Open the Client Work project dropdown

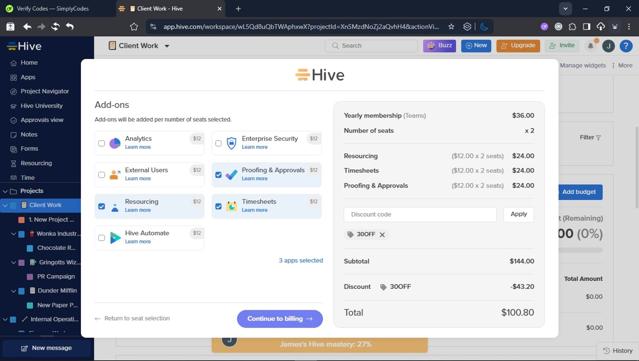167,46
